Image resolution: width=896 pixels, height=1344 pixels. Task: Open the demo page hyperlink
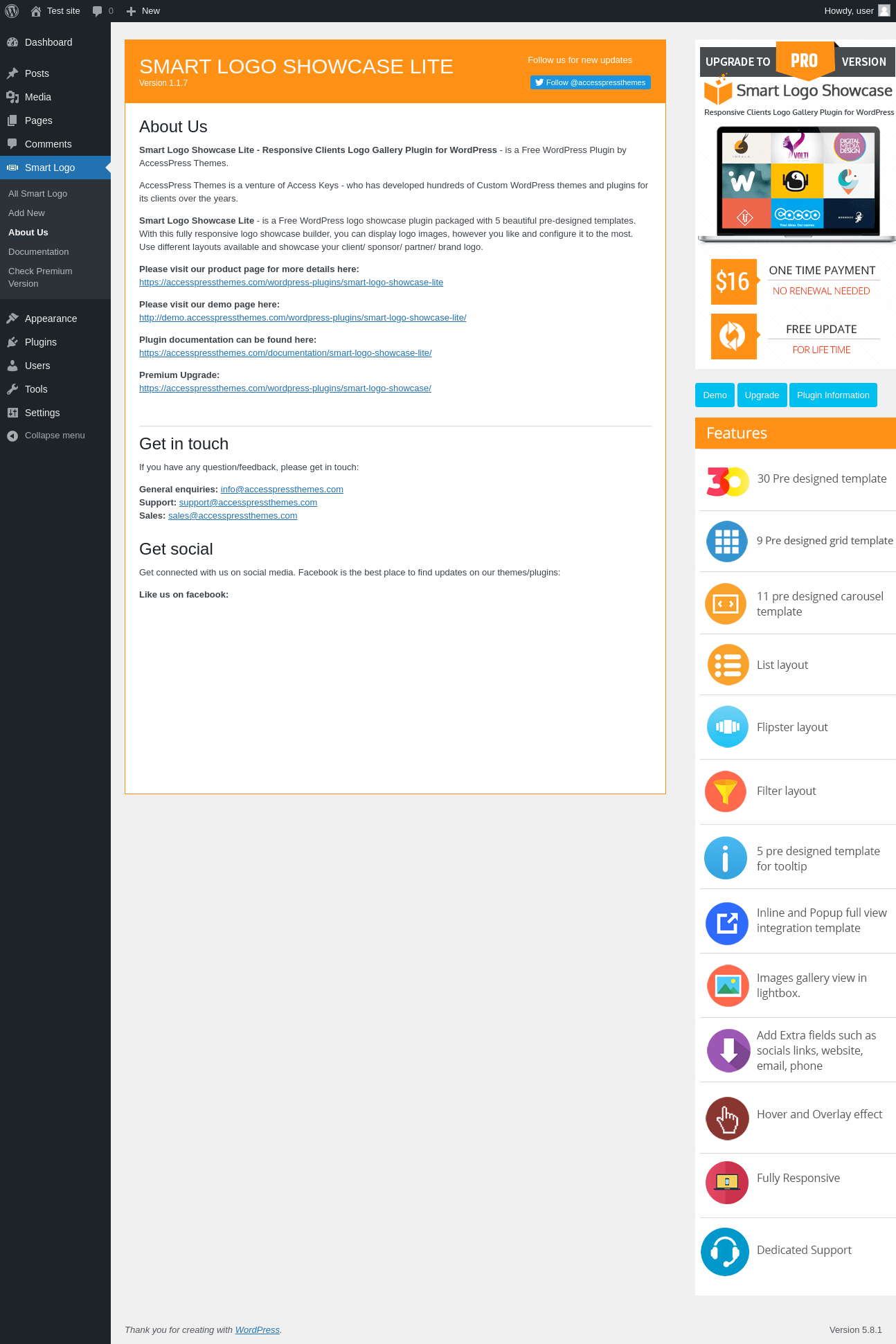[x=303, y=318]
